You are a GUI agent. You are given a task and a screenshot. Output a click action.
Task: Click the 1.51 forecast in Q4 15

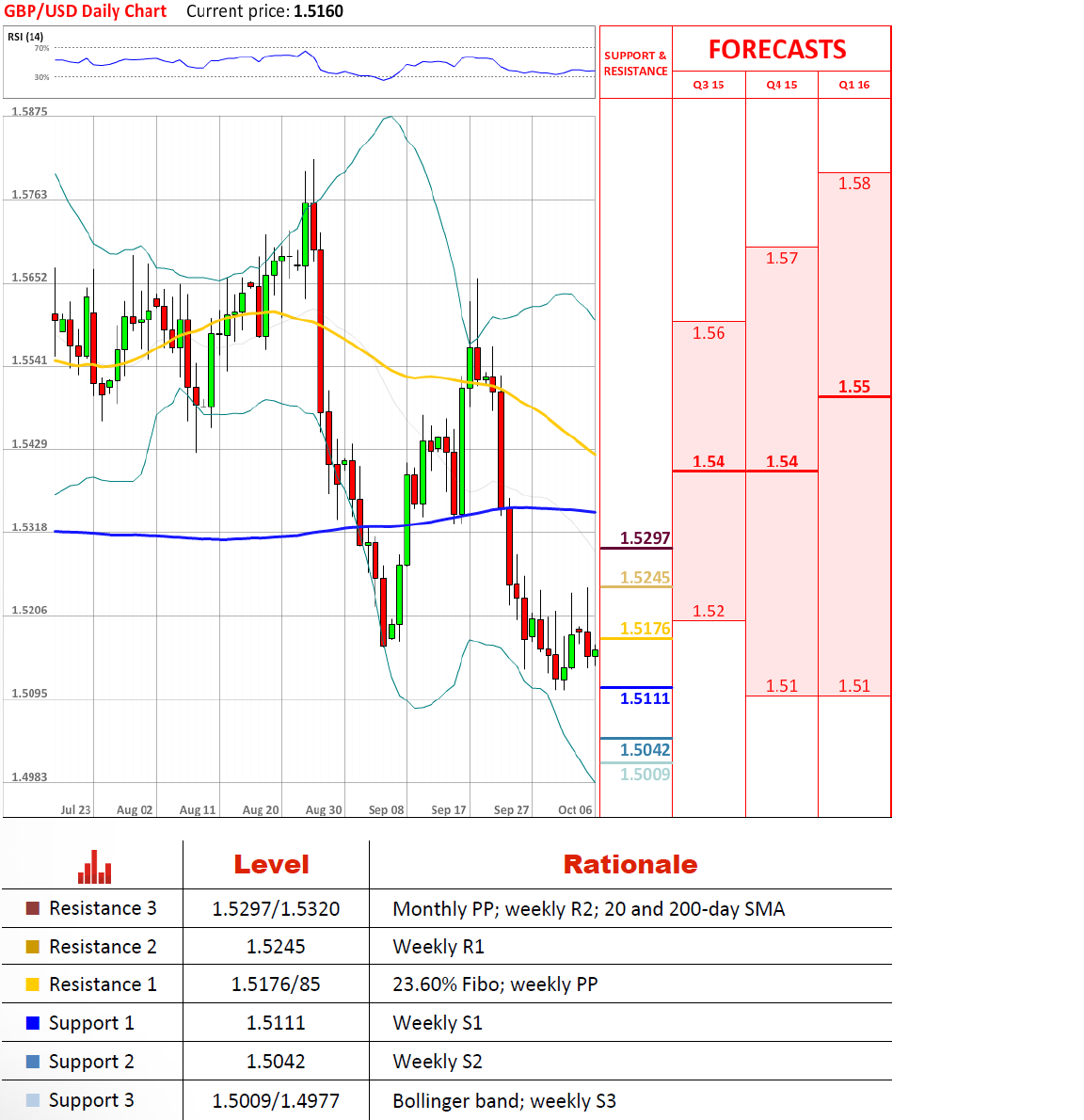pyautogui.click(x=782, y=686)
